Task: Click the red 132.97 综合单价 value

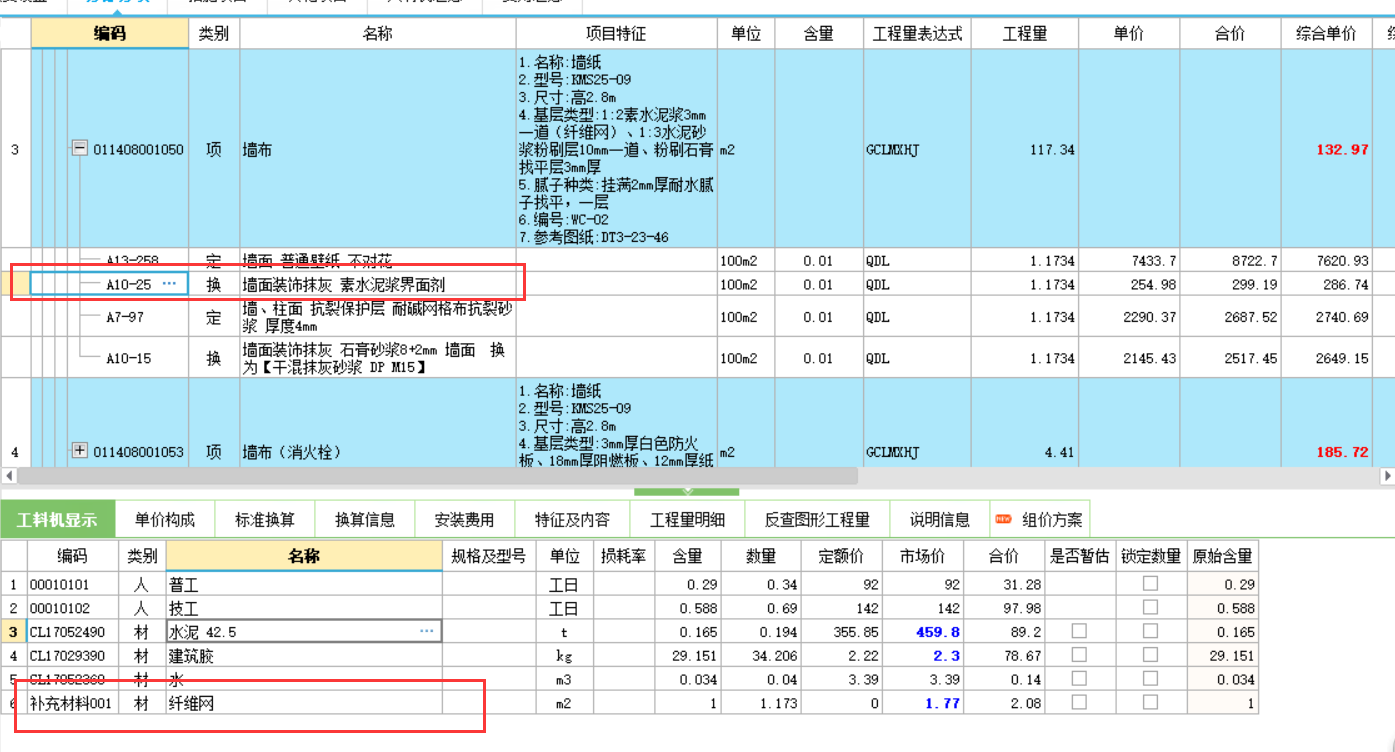Action: click(1343, 149)
